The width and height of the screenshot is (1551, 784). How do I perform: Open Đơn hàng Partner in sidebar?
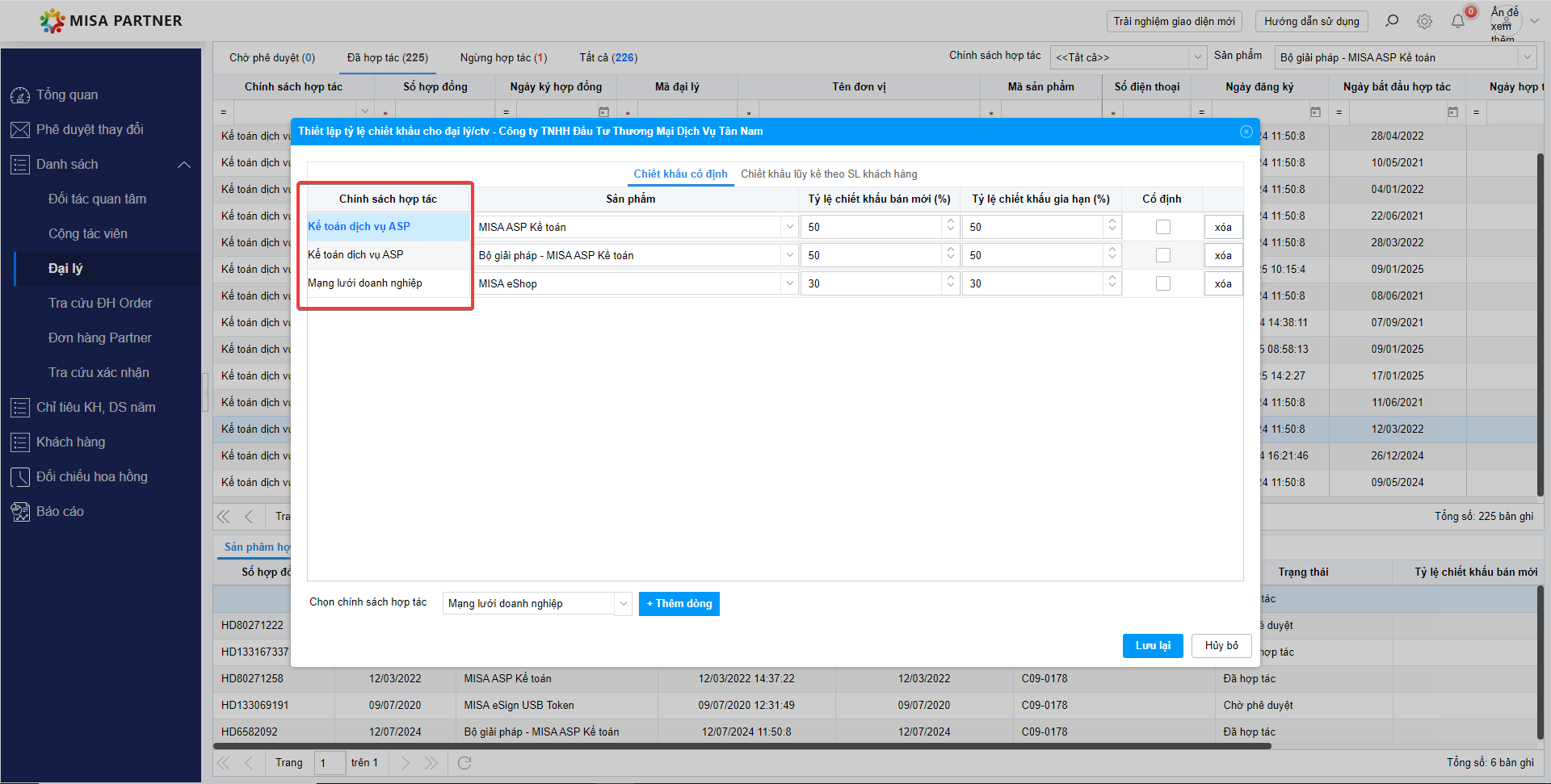(100, 338)
